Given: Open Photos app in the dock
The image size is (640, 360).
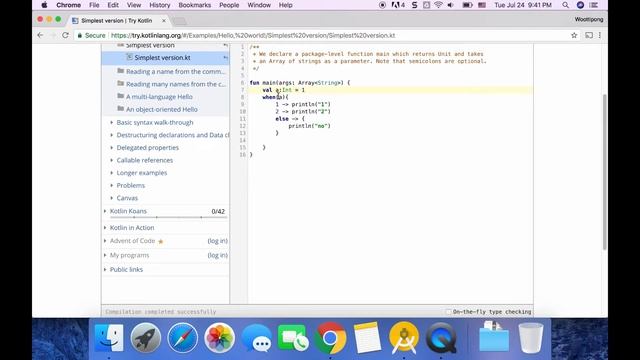Looking at the screenshot, I should pos(219,338).
